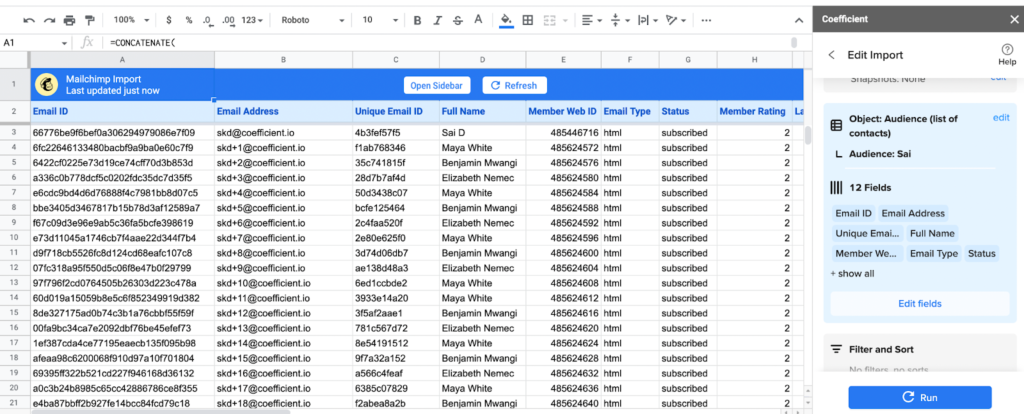Click unique email ID cell 2e80e625f0
1024x414 pixels.
[x=396, y=238]
